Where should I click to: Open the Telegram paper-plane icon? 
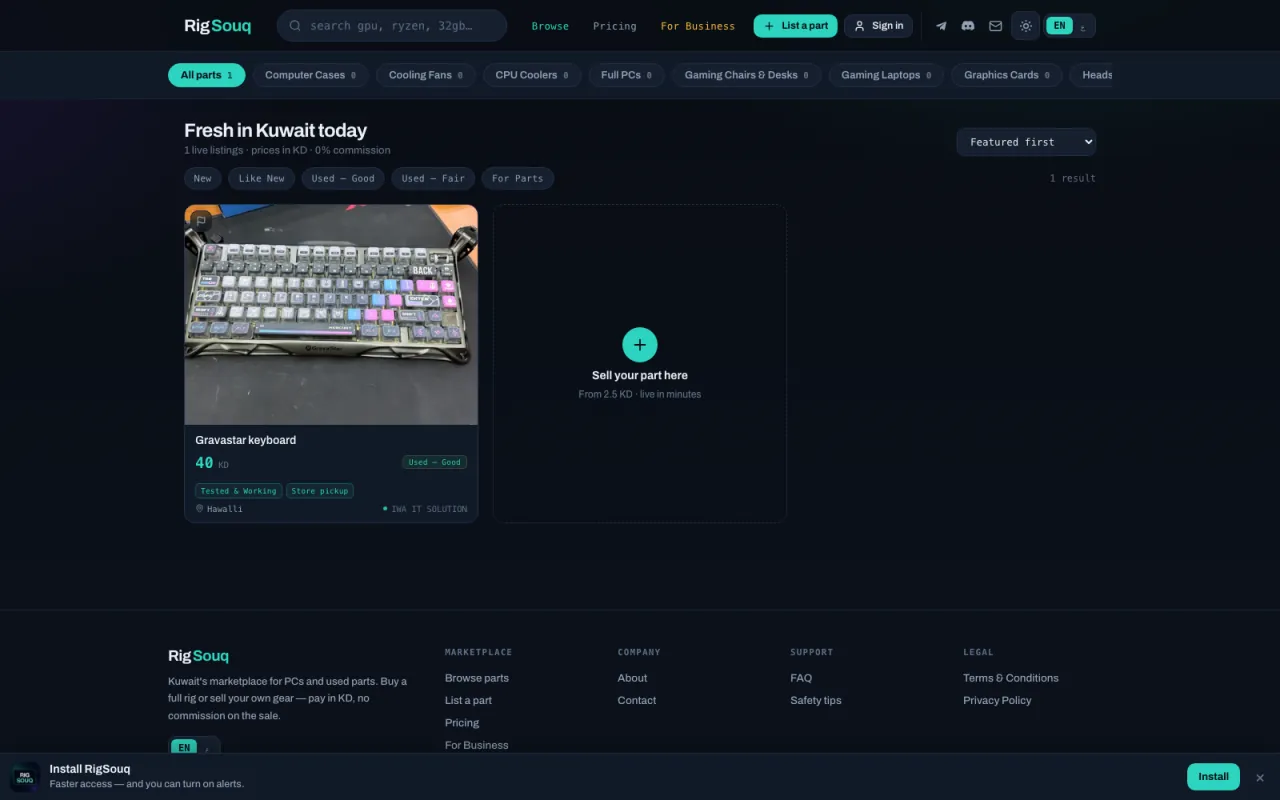pyautogui.click(x=941, y=26)
